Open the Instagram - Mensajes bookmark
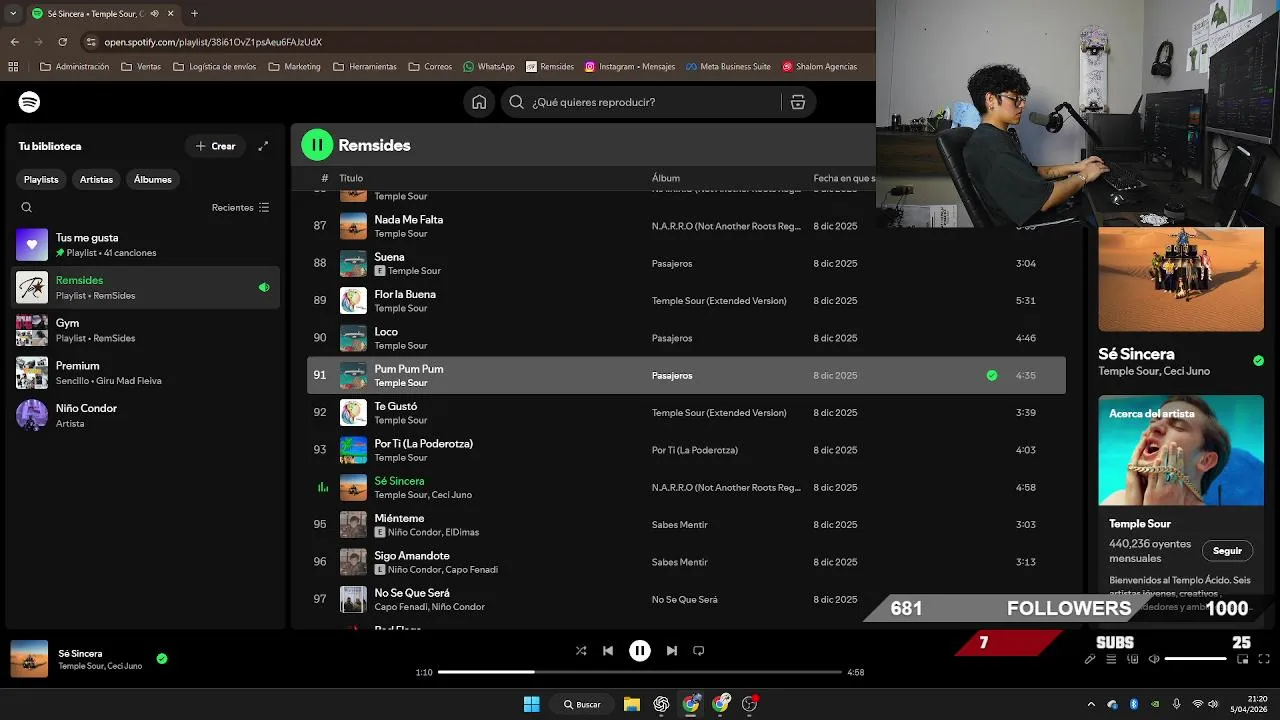This screenshot has width=1280, height=720. (630, 67)
